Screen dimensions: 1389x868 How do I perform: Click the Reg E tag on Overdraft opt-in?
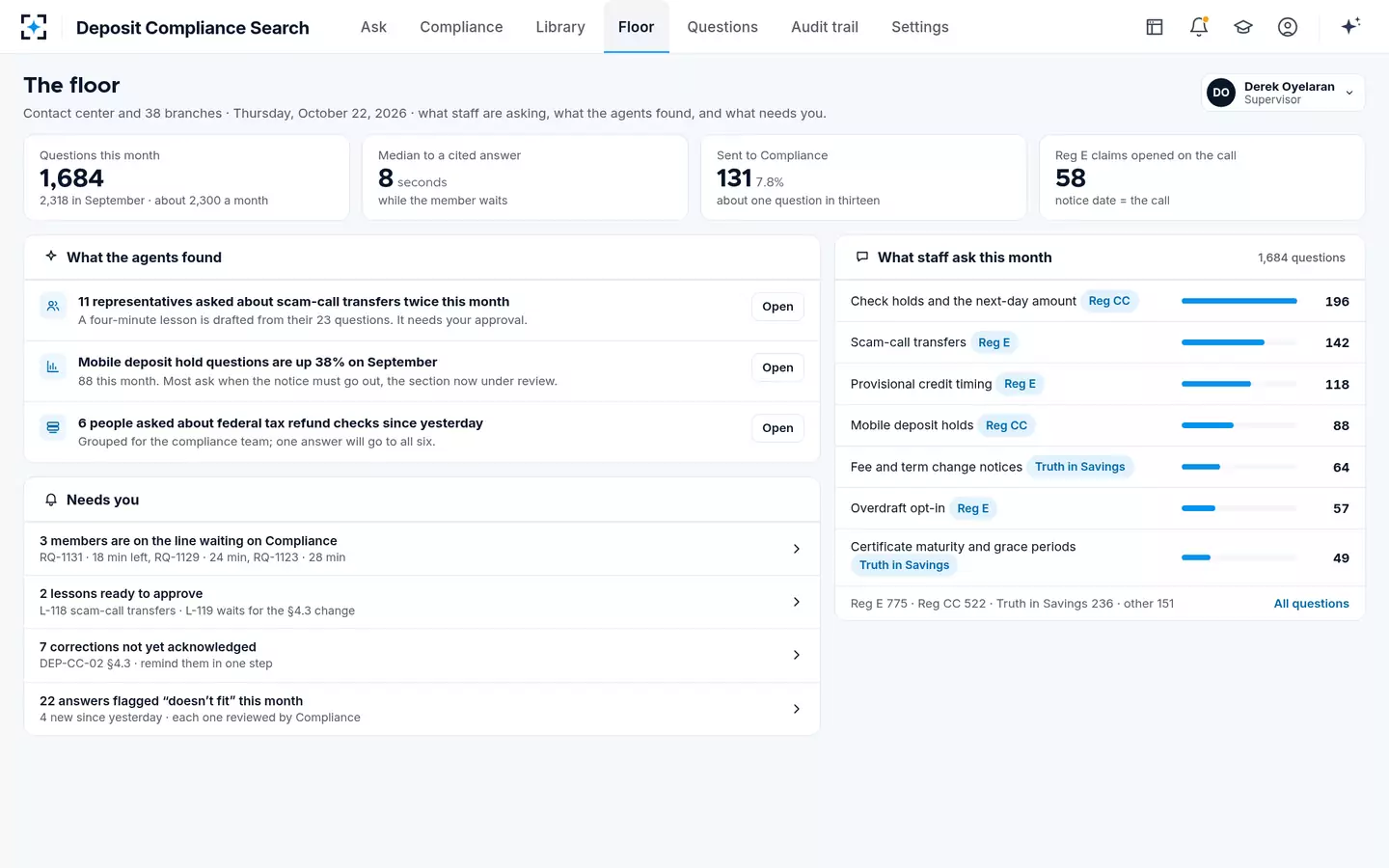coord(973,508)
